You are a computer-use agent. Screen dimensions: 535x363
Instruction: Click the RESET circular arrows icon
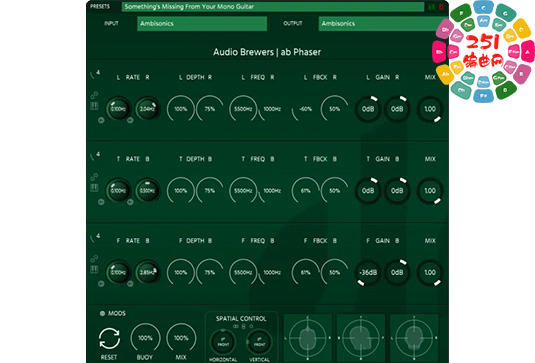109,338
